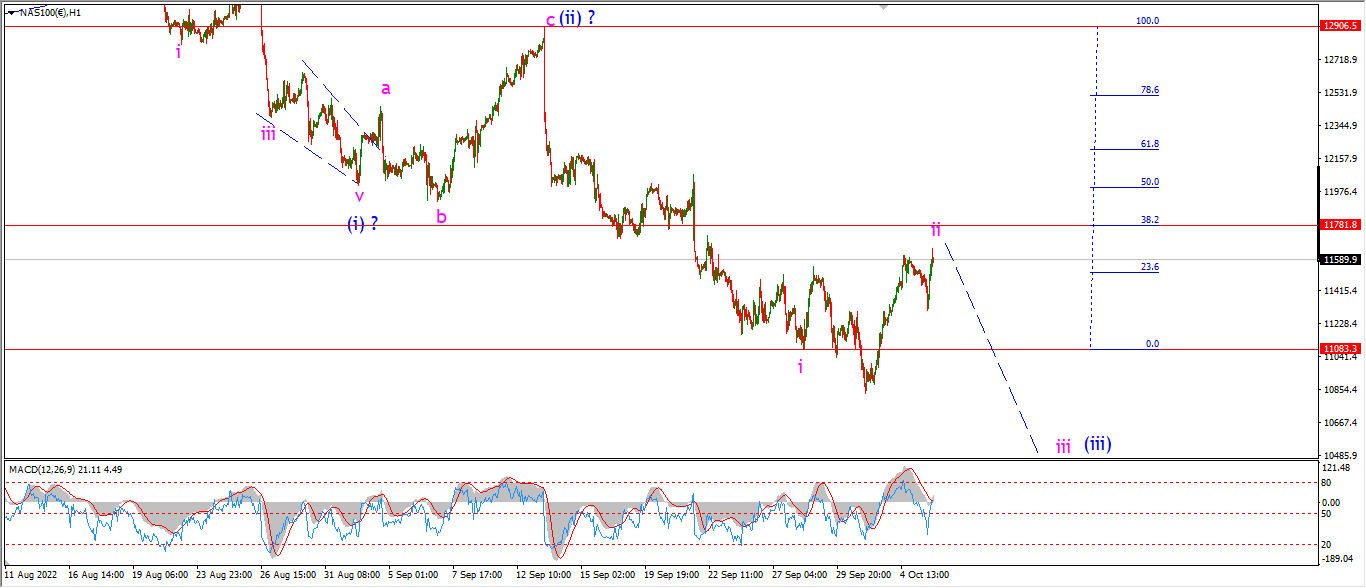
Task: Click the blue (ii) ? wave label
Action: pyautogui.click(x=577, y=17)
